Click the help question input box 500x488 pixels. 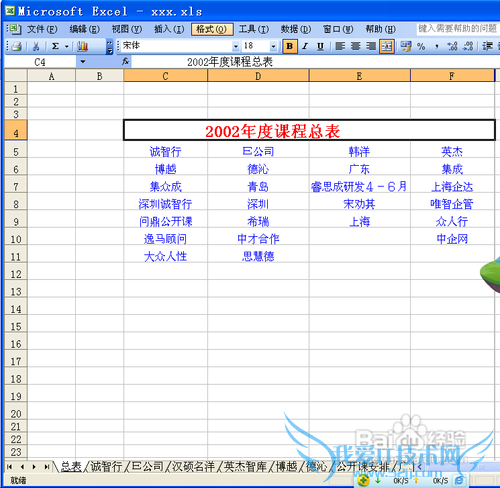458,29
